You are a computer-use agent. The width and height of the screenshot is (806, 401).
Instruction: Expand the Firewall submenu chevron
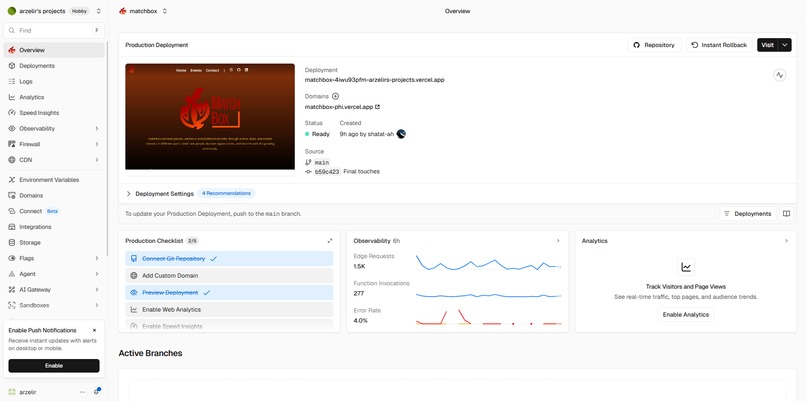[97, 144]
